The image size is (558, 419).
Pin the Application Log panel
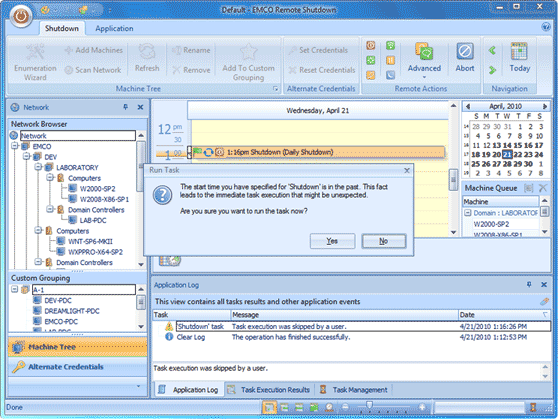[x=529, y=284]
